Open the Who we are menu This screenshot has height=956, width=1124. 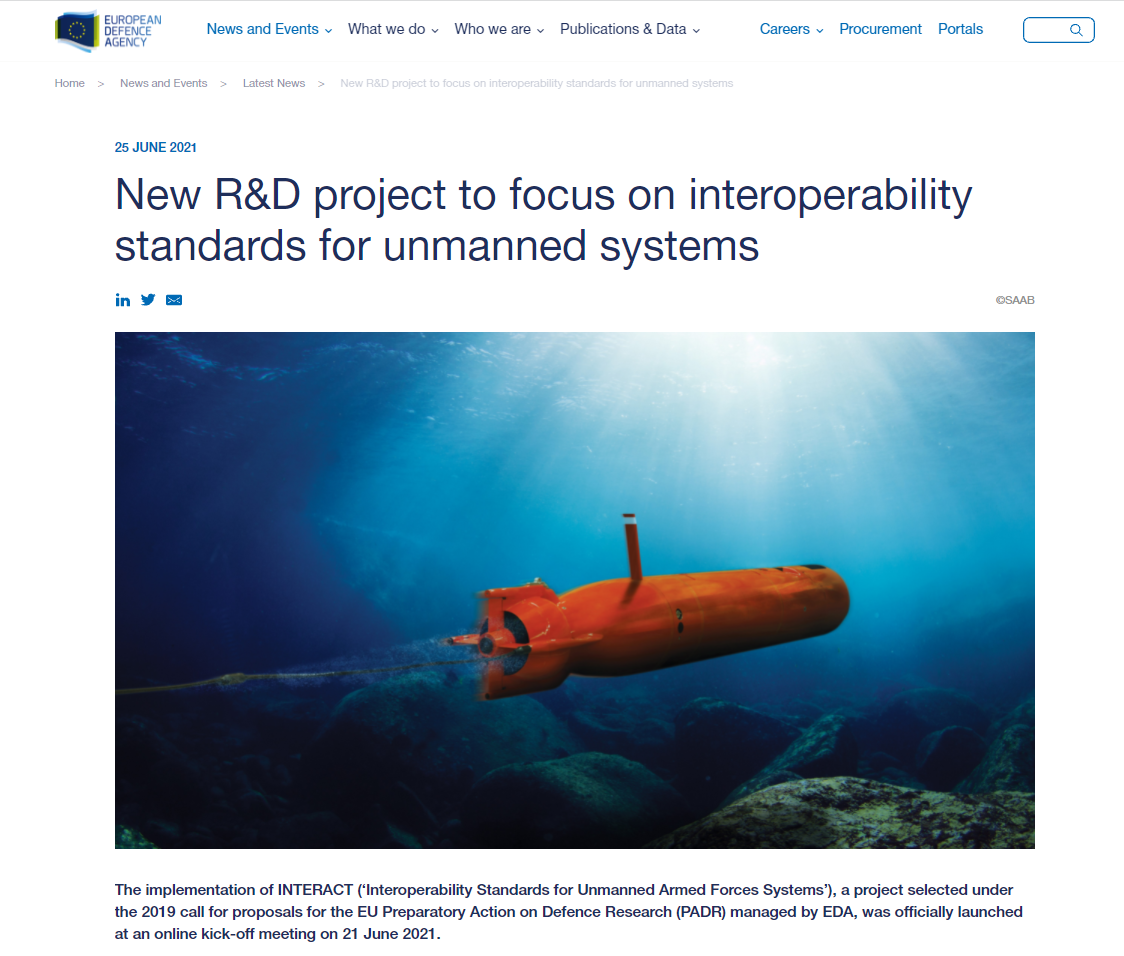(492, 29)
